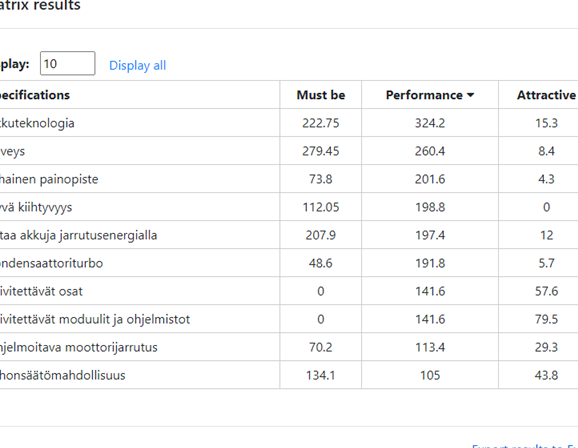
Task: Click the Export results link at bottom
Action: pyautogui.click(x=525, y=445)
